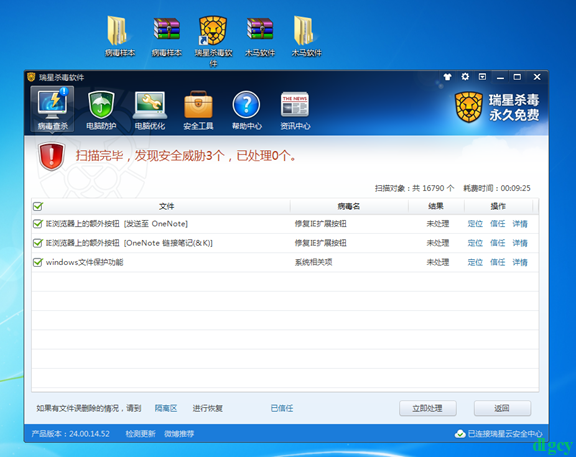Open the title bar dropdown menu icon

(482, 76)
